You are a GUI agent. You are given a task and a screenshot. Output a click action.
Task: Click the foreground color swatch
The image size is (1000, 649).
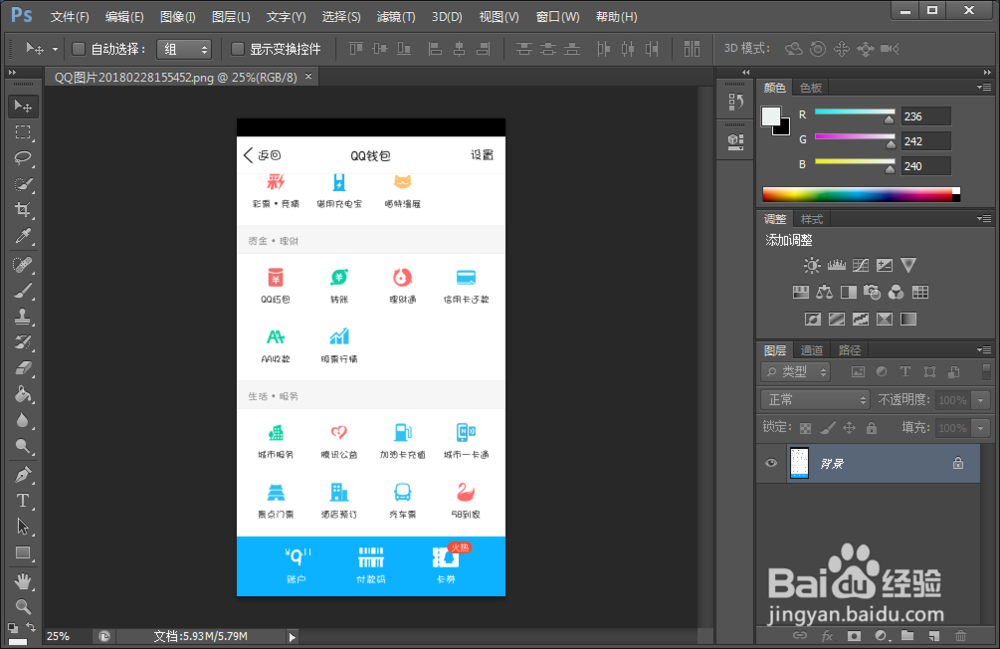770,116
